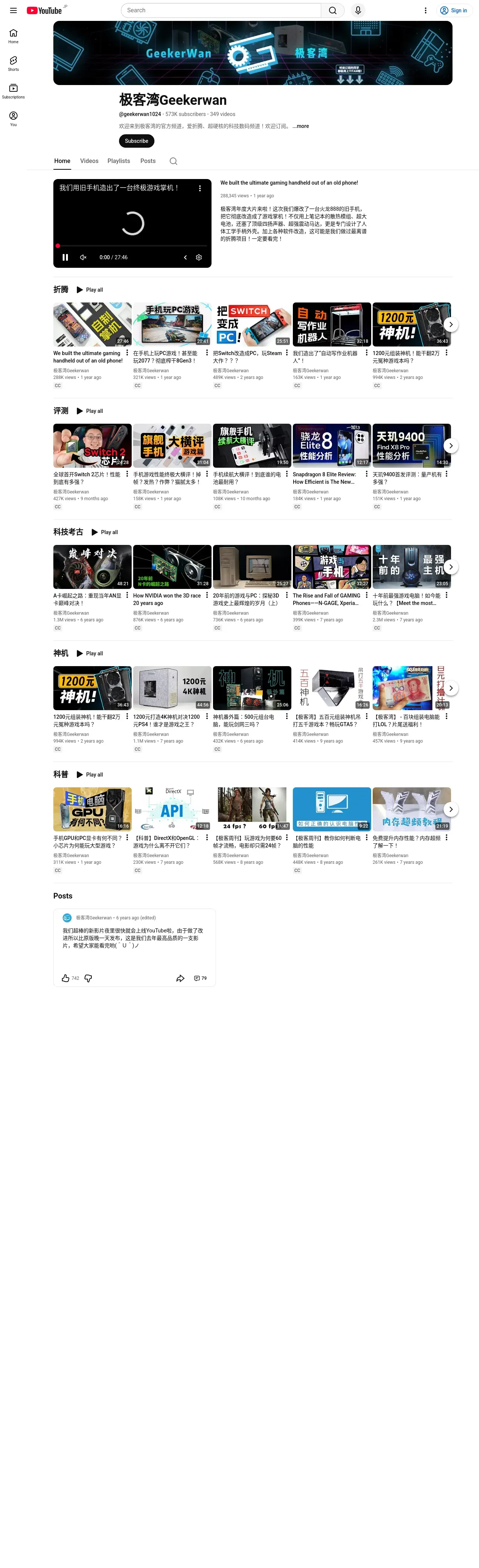479x1568 pixels.
Task: Open the 折腾 section heading
Action: pyautogui.click(x=61, y=290)
